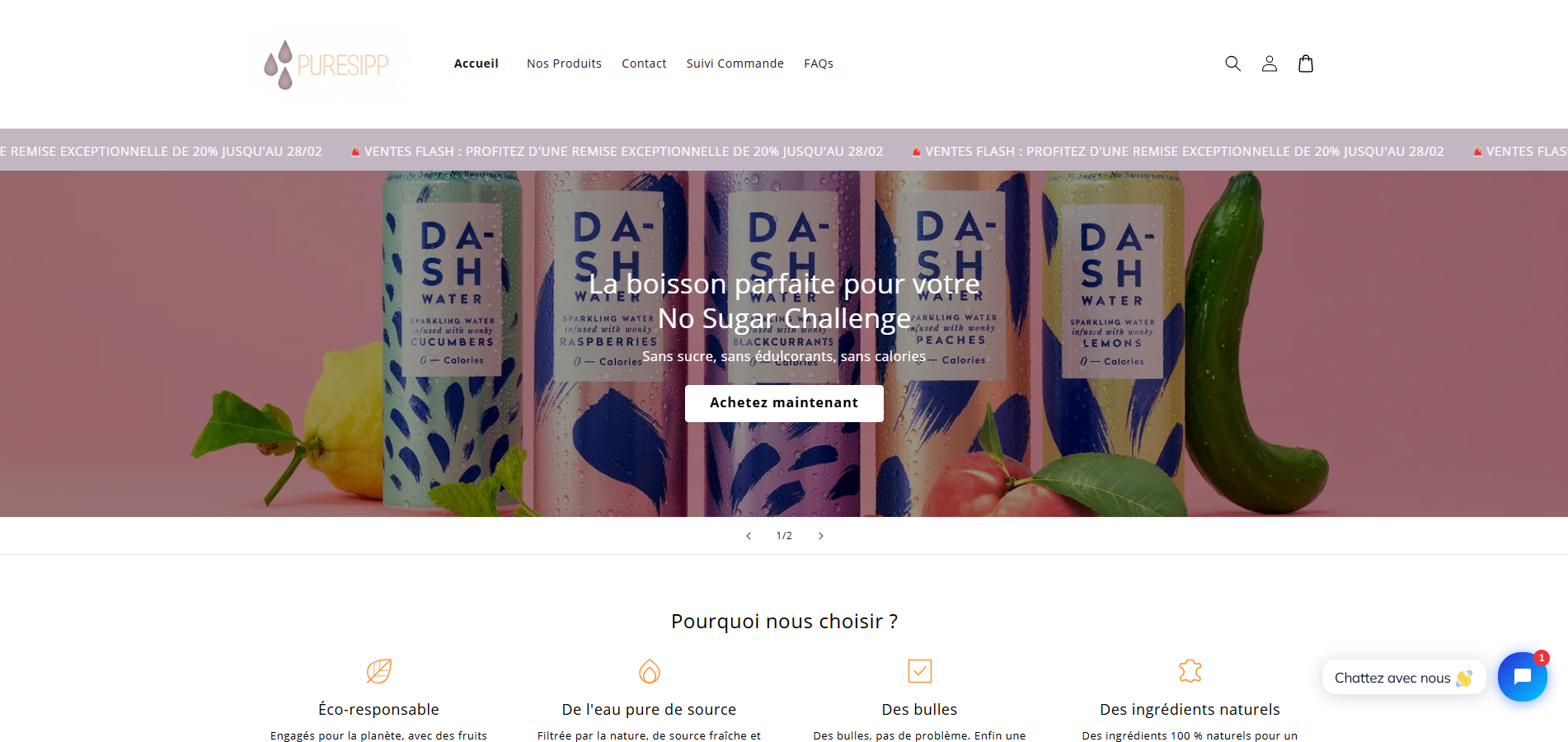This screenshot has width=1568, height=742.
Task: Click the Dash Water hero image
Action: [784, 344]
